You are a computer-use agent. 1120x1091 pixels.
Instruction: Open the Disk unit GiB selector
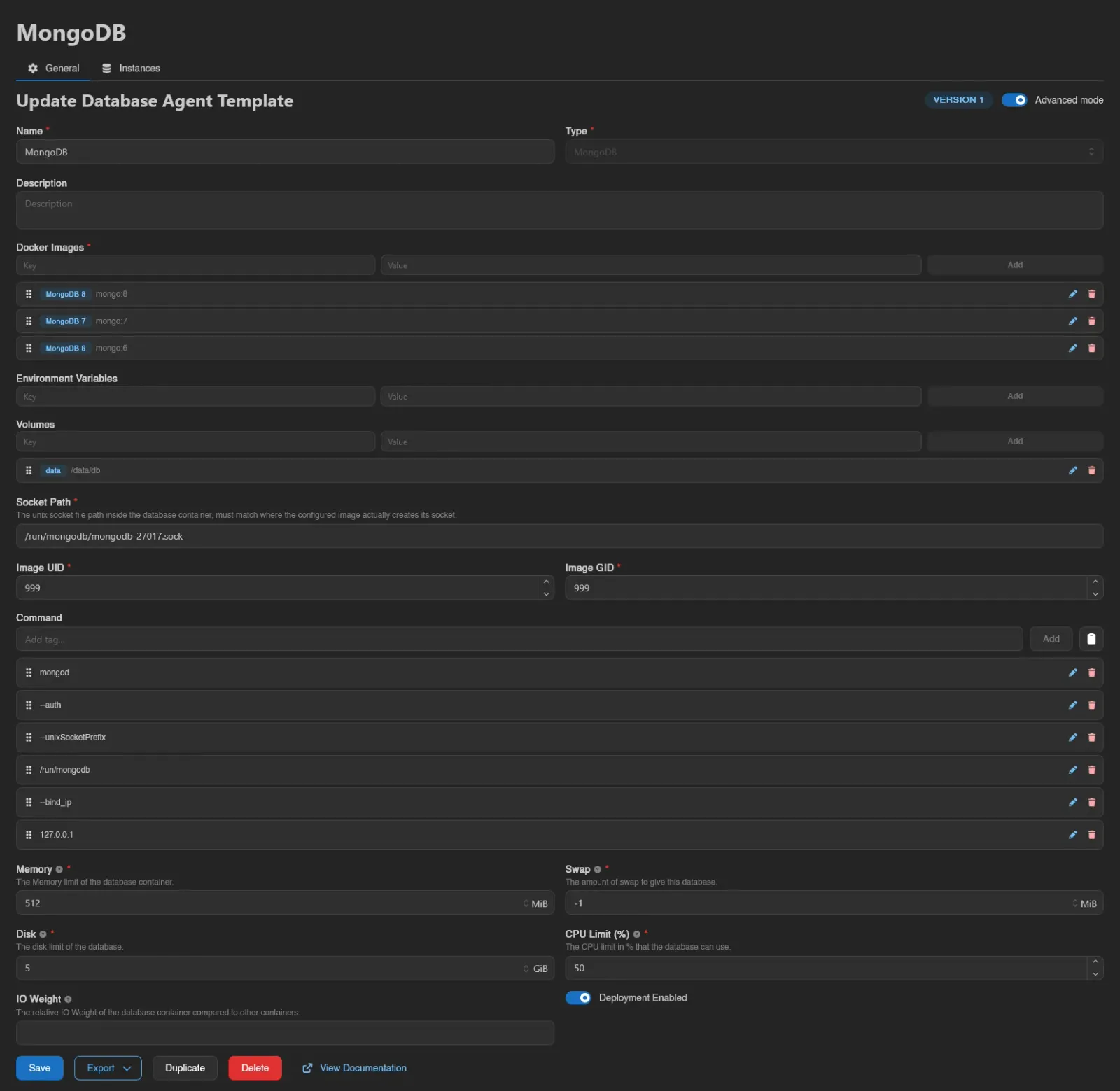[535, 969]
